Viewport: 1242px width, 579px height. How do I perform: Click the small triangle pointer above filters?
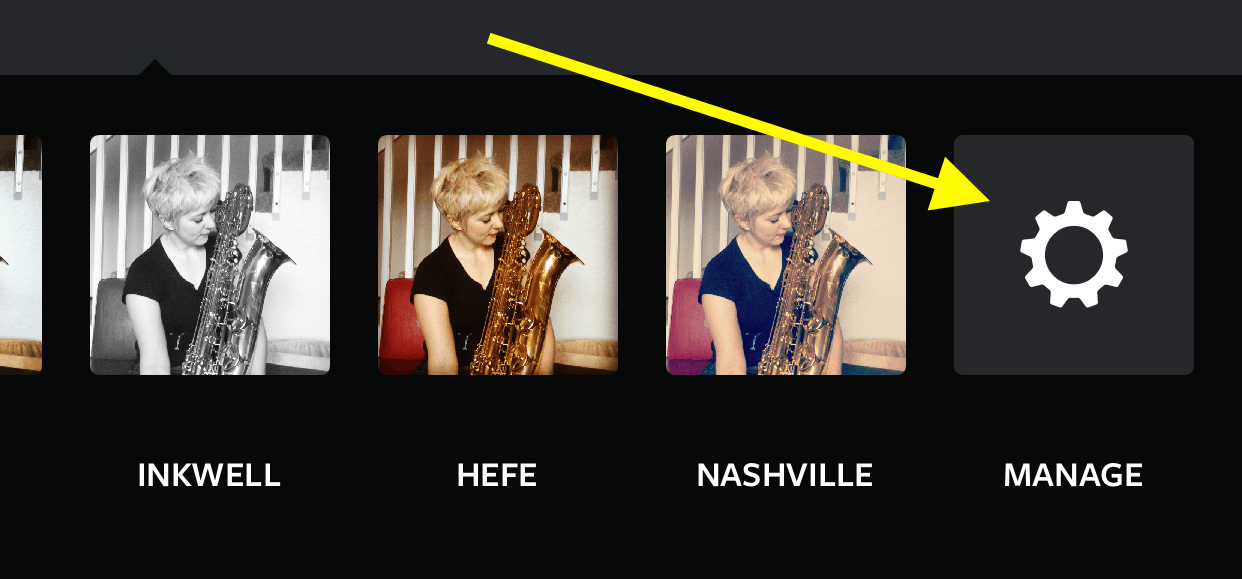153,67
